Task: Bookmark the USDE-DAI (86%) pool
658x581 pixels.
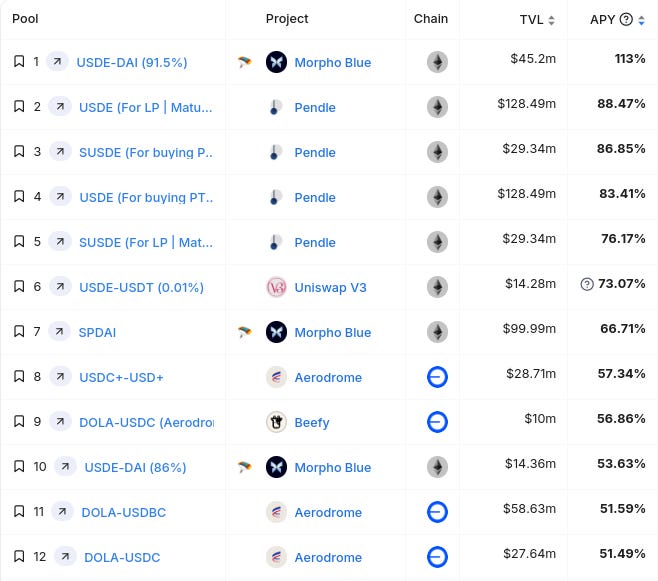Action: coord(19,466)
